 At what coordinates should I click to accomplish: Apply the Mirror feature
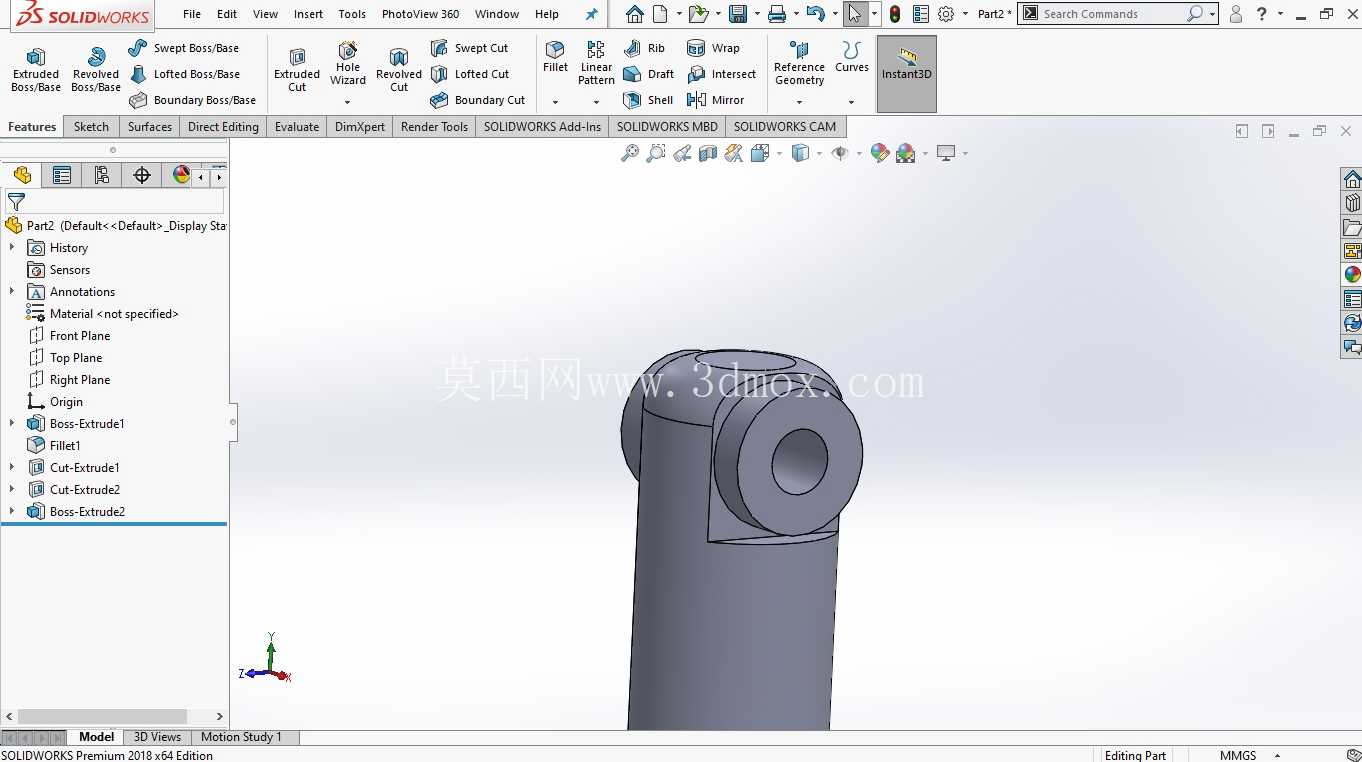tap(715, 100)
